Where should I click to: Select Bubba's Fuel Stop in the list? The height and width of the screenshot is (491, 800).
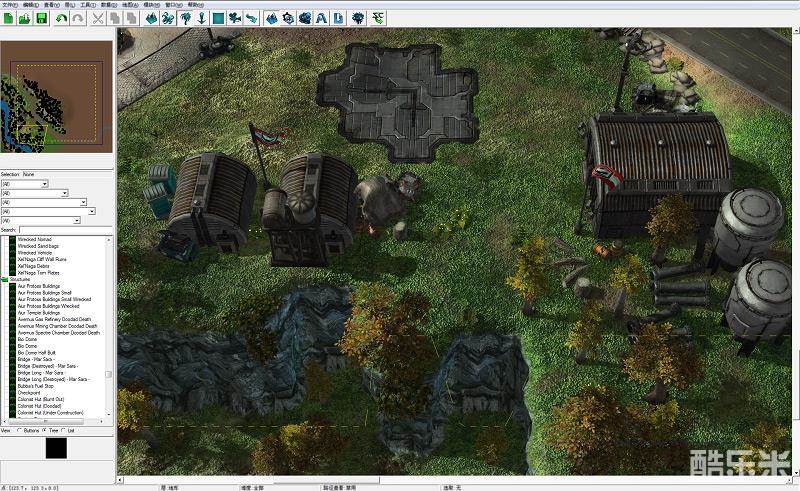point(34,385)
